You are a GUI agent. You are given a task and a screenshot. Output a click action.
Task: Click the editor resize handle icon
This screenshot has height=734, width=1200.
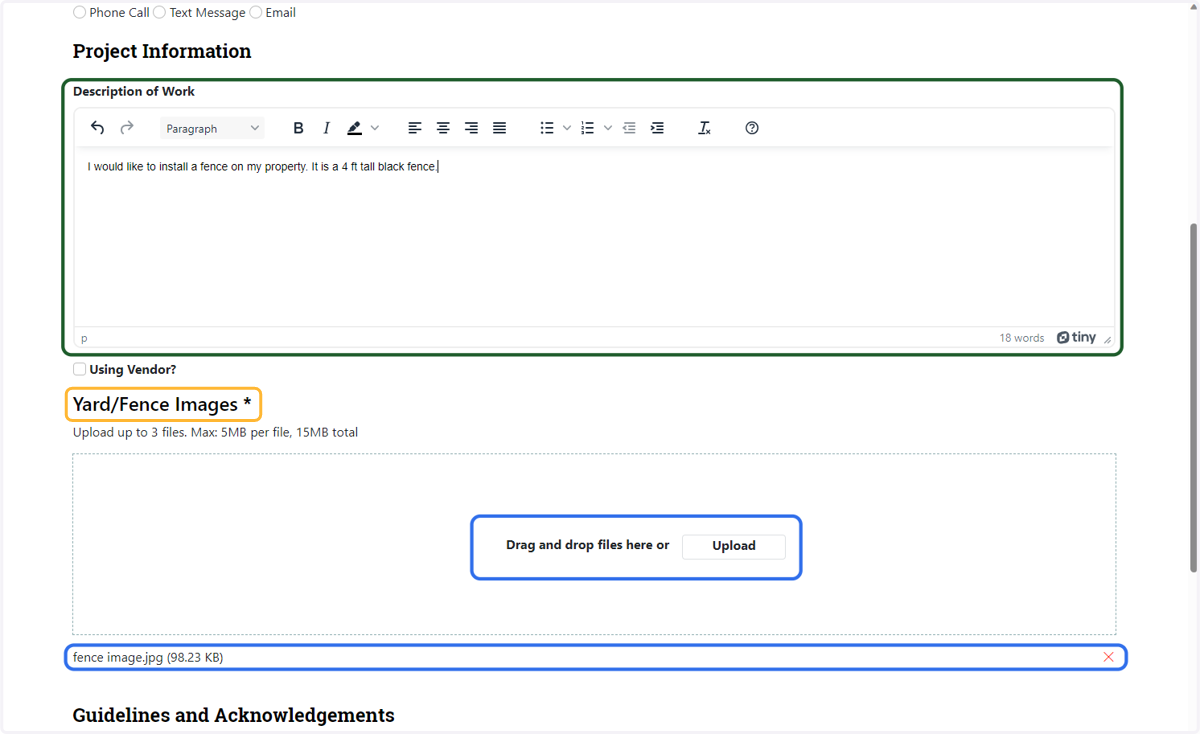click(1107, 339)
